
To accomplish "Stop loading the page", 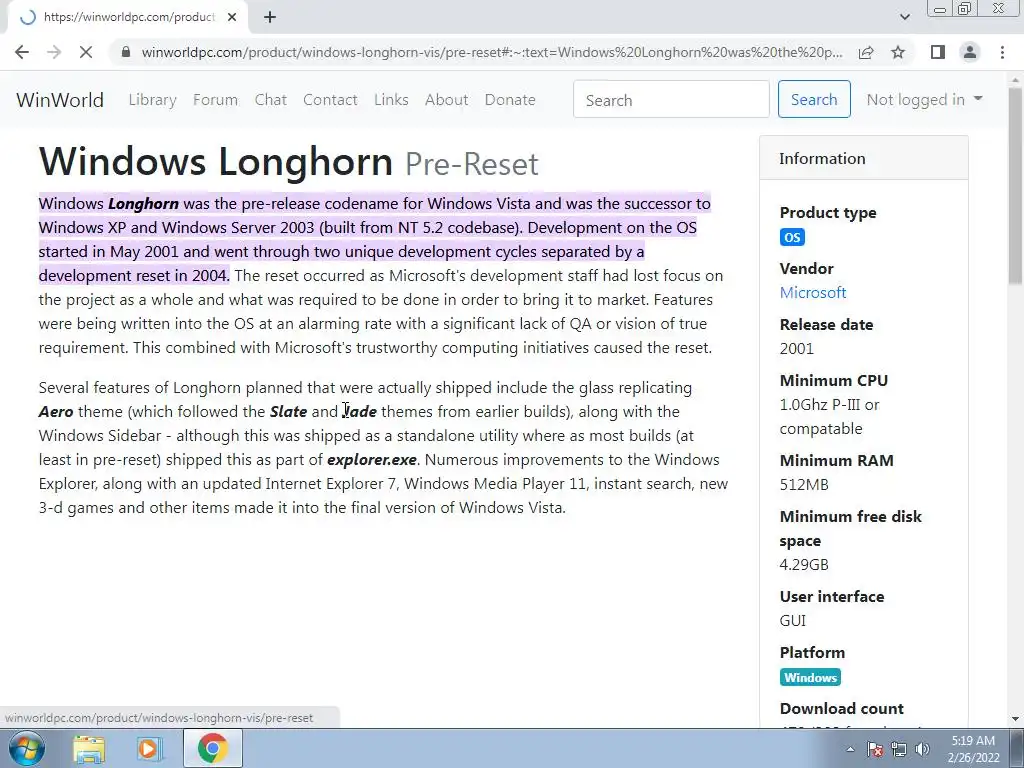I will click(x=86, y=52).
